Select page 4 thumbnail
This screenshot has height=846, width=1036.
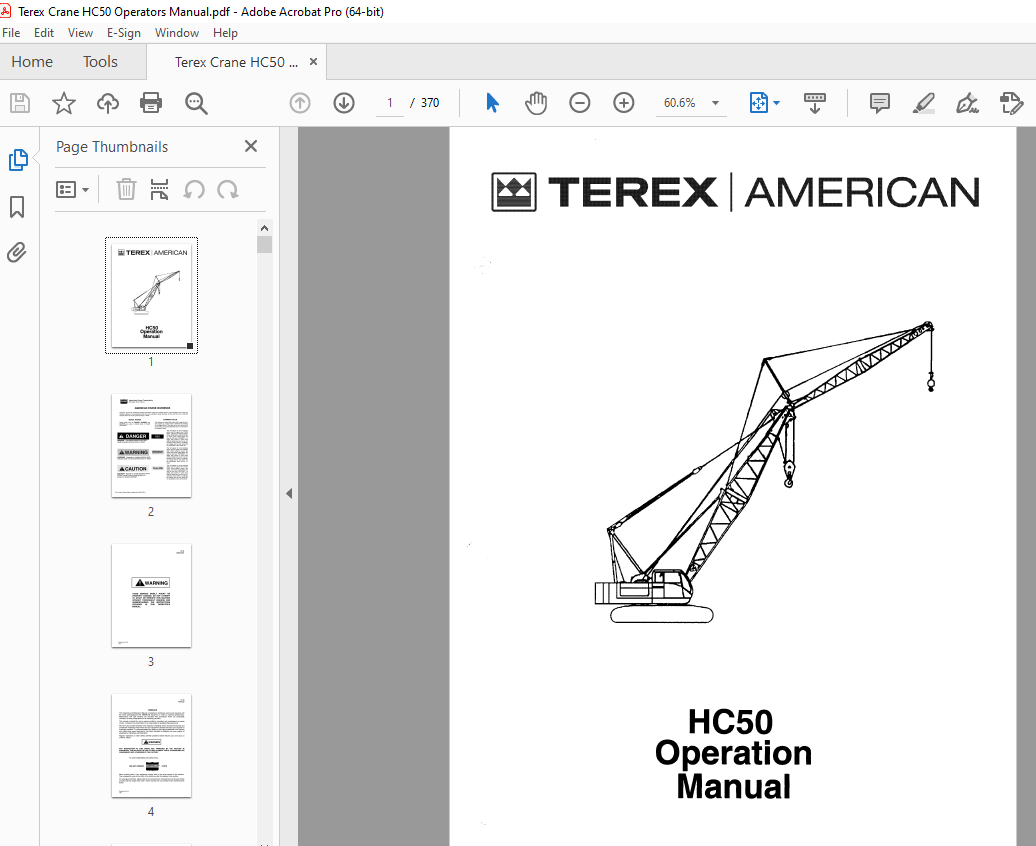[x=151, y=746]
